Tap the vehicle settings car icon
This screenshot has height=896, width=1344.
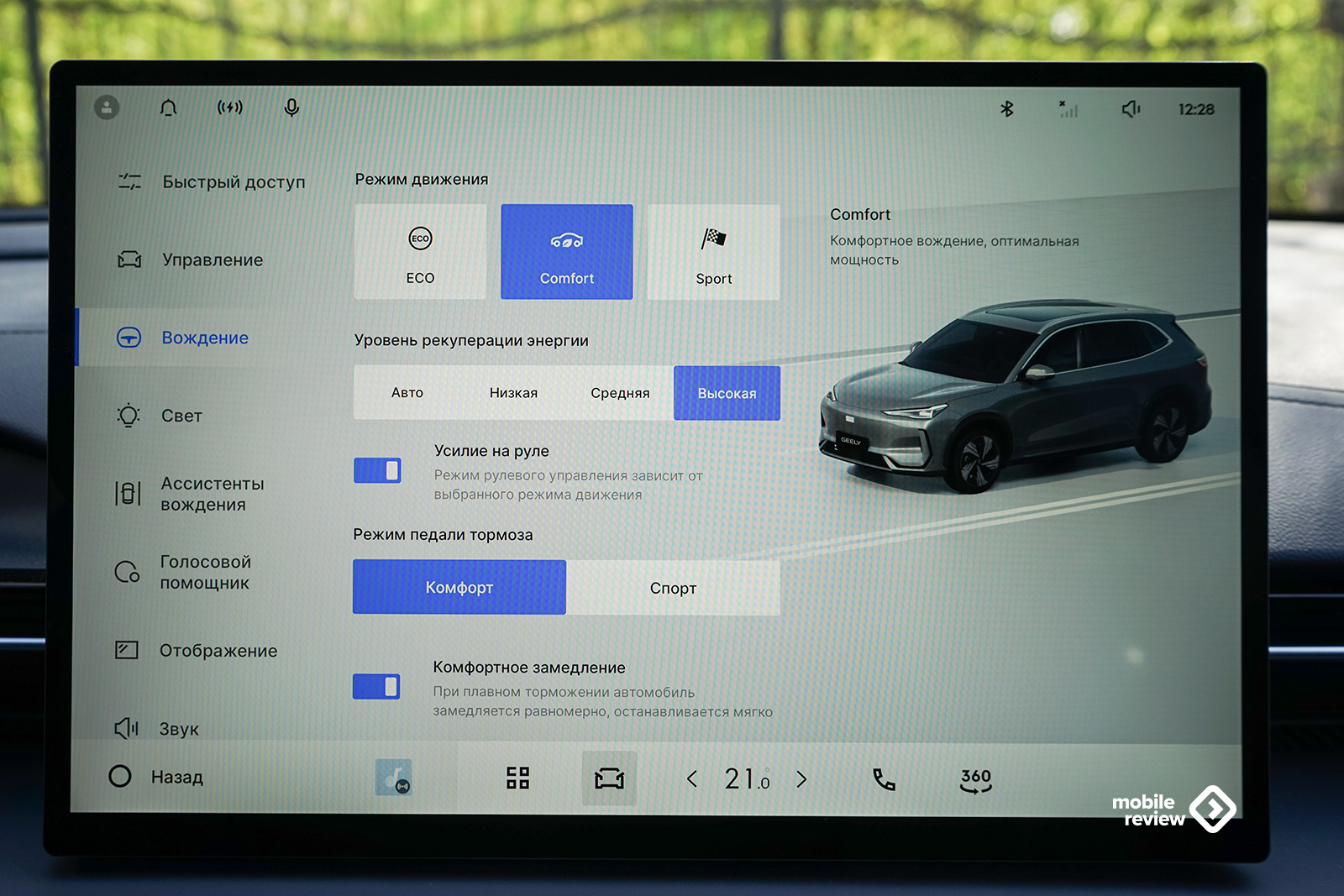pos(609,778)
